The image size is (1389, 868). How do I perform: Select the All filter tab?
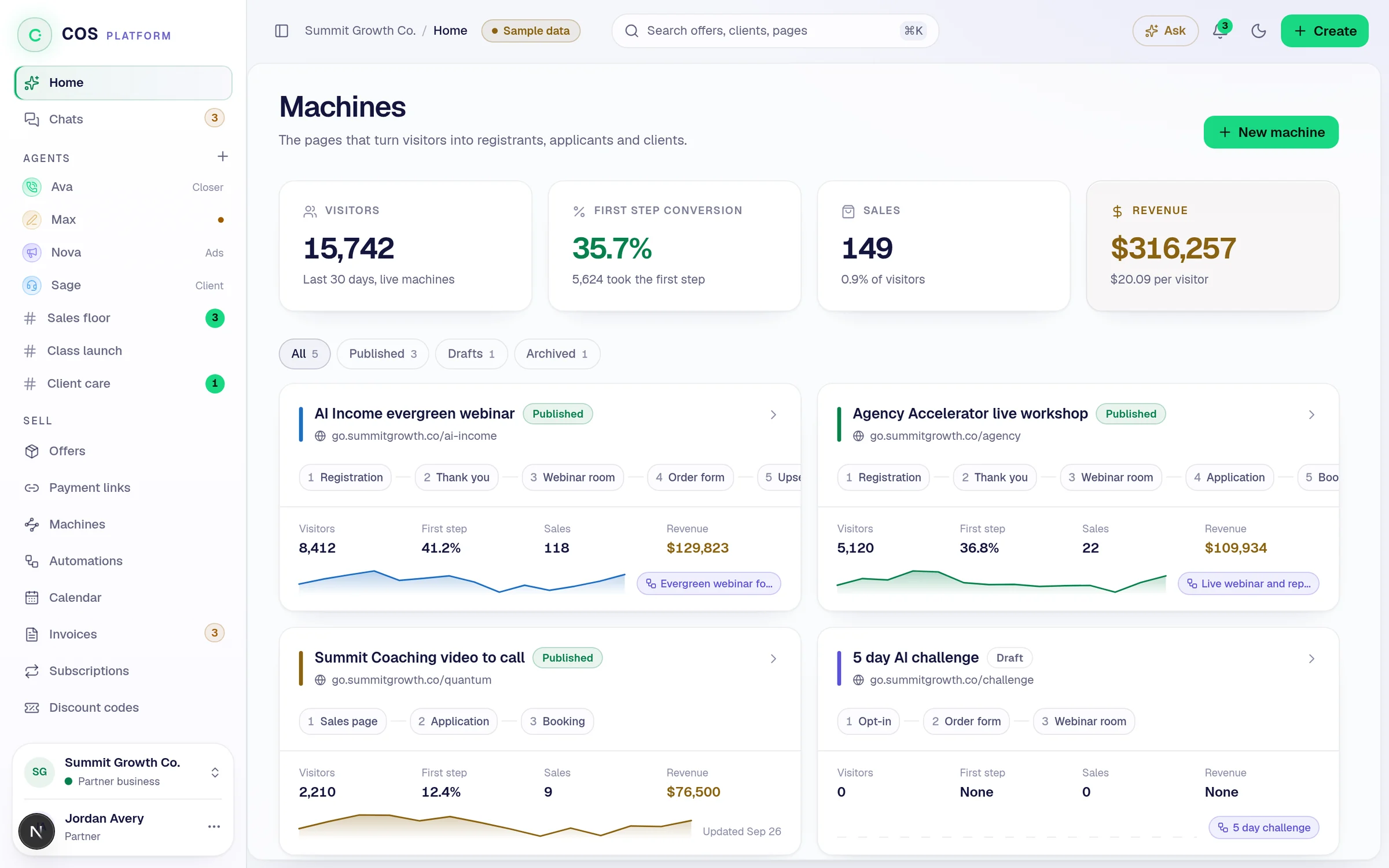(x=304, y=354)
